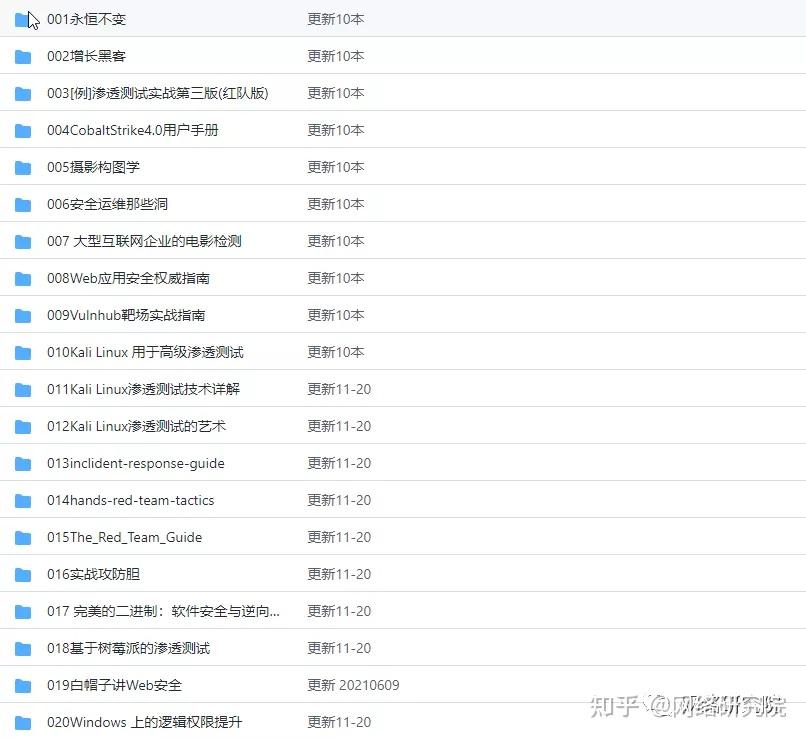
Task: Click folder icon for 013inclident-response-guide
Action: point(23,464)
